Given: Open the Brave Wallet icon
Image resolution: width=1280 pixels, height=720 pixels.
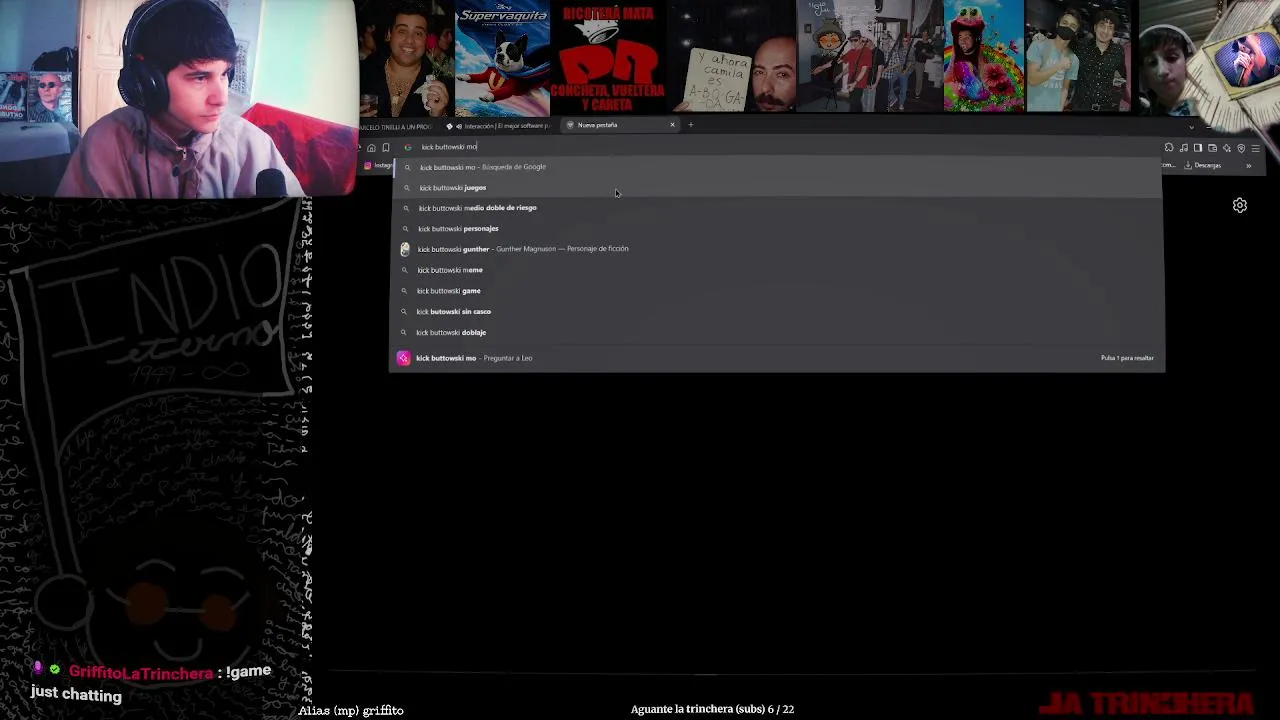Looking at the screenshot, I should 1212,148.
